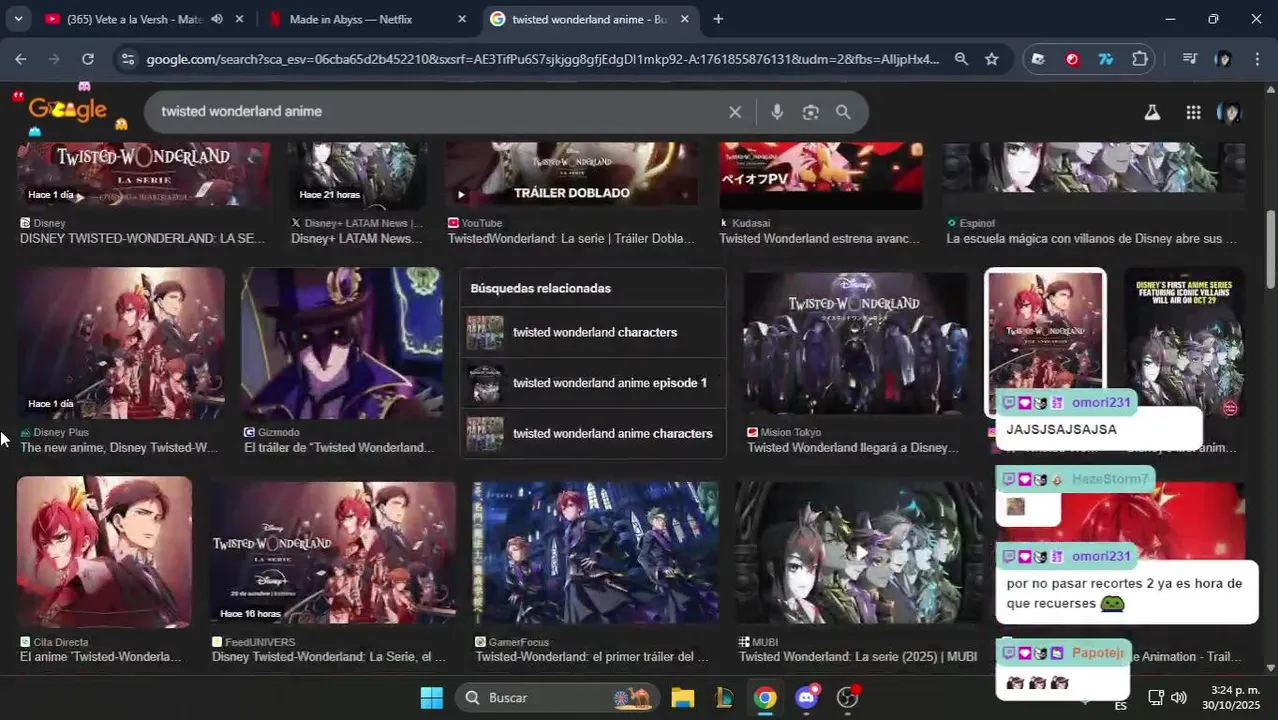The height and width of the screenshot is (720, 1278).
Task: Start a voice search with the microphone
Action: click(x=777, y=112)
